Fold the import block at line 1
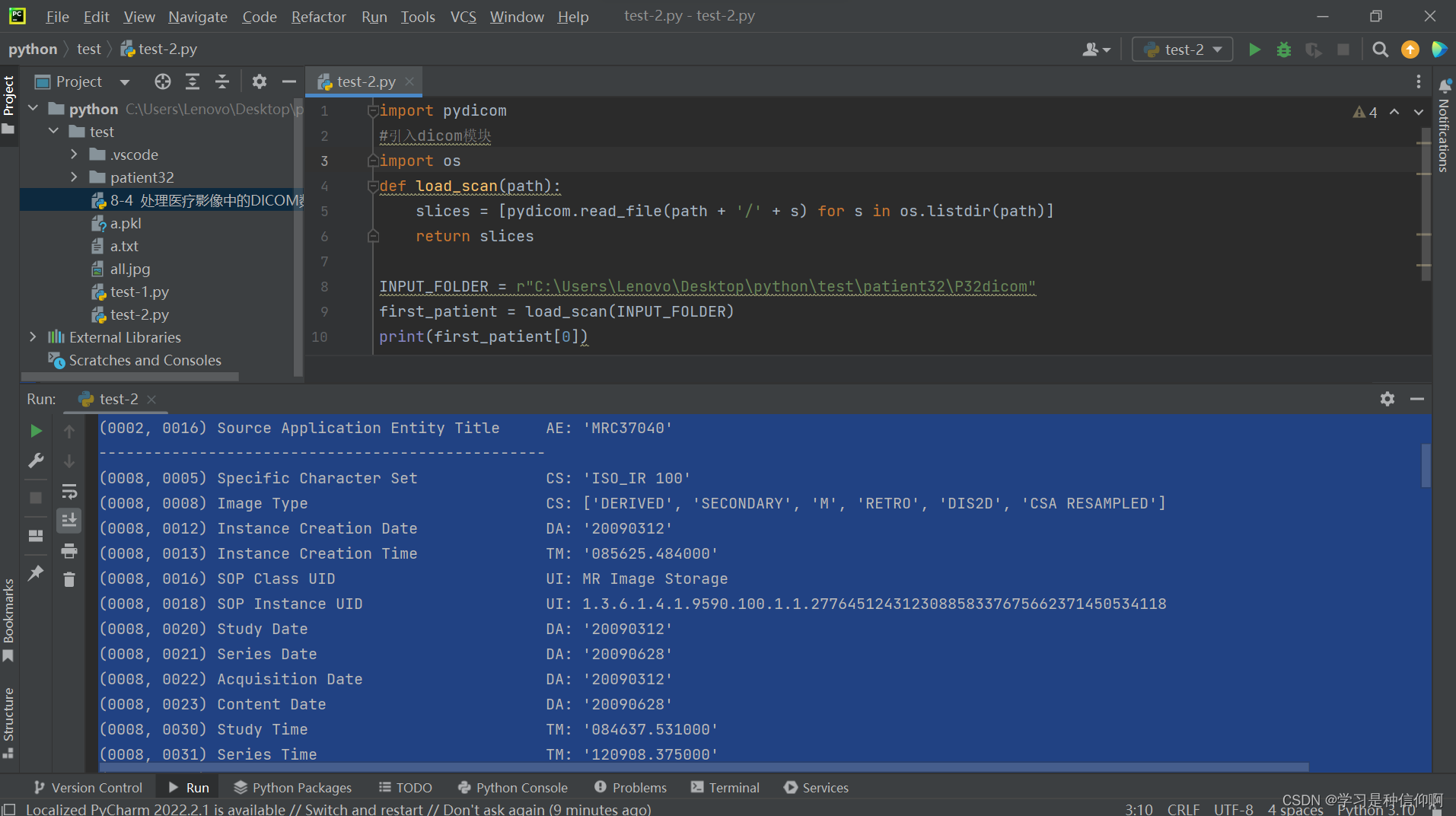 (x=373, y=111)
